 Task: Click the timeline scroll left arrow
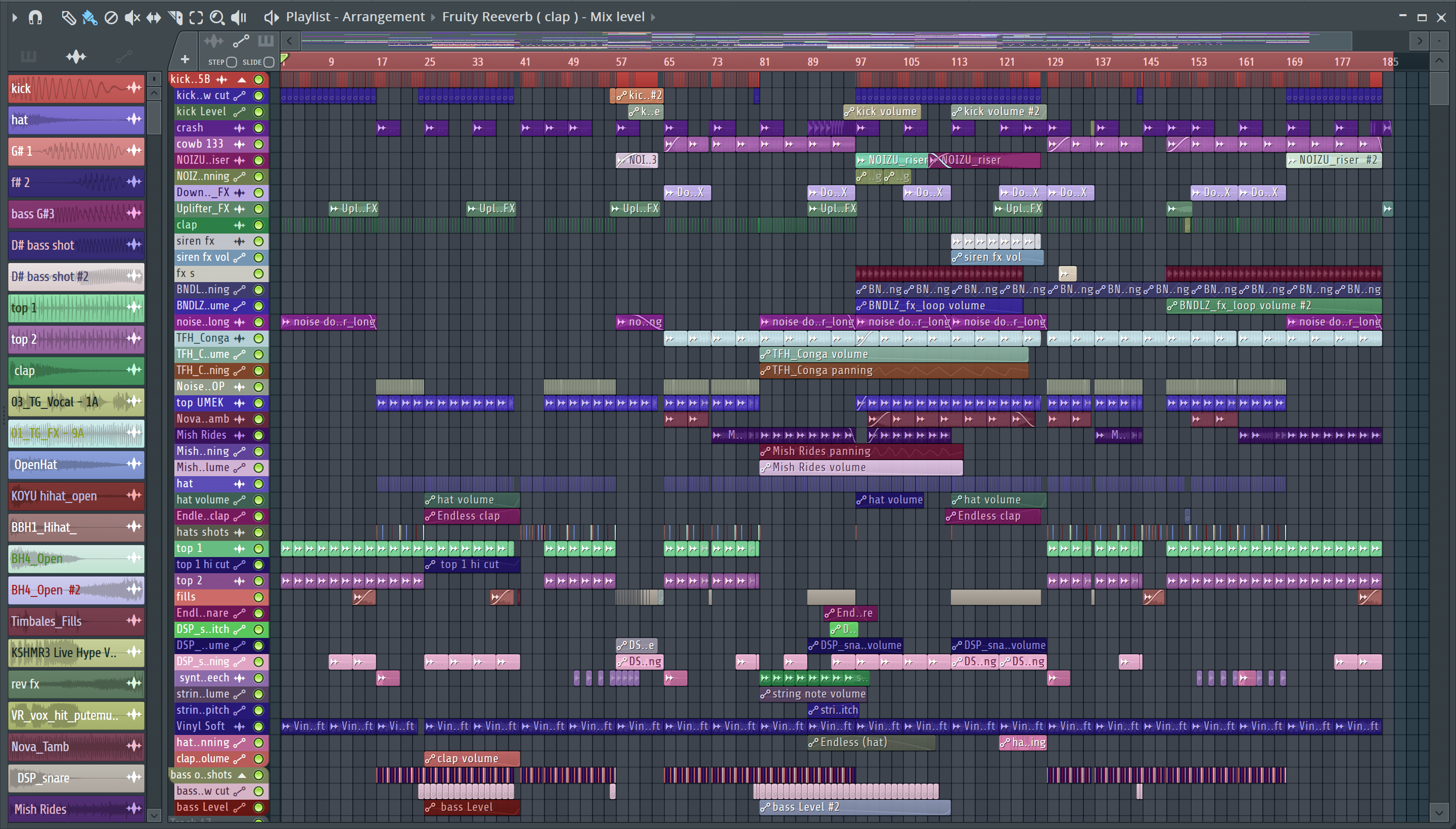click(290, 40)
